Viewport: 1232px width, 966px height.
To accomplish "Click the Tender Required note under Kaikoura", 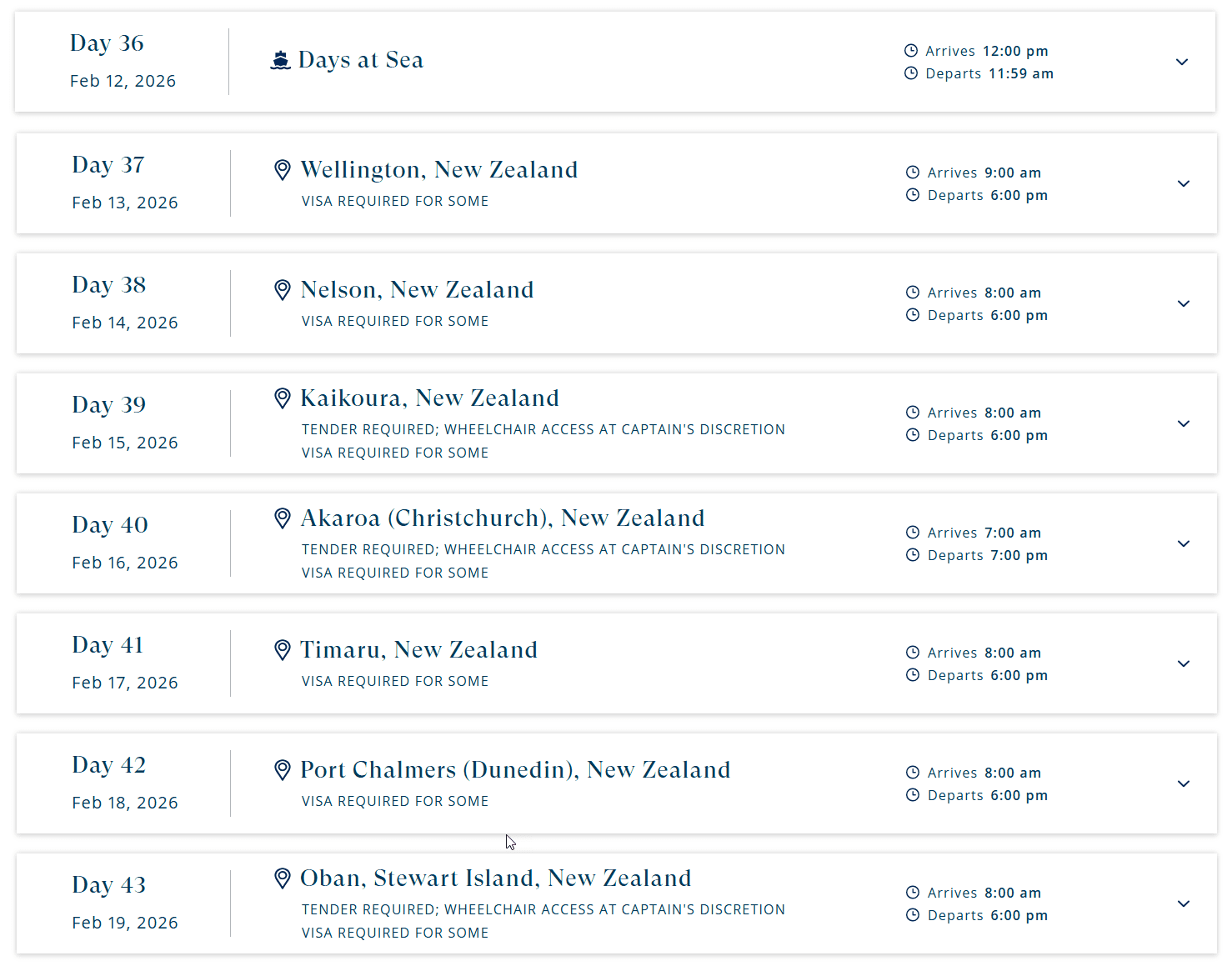I will 543,429.
